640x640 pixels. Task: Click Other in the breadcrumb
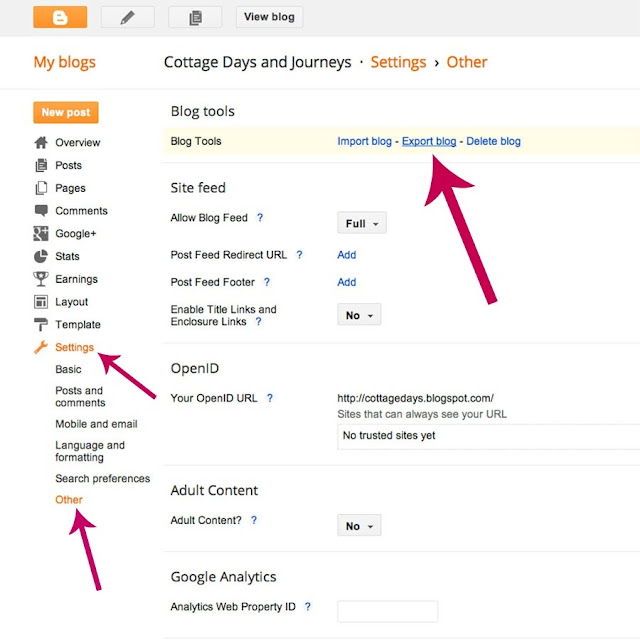pos(467,62)
